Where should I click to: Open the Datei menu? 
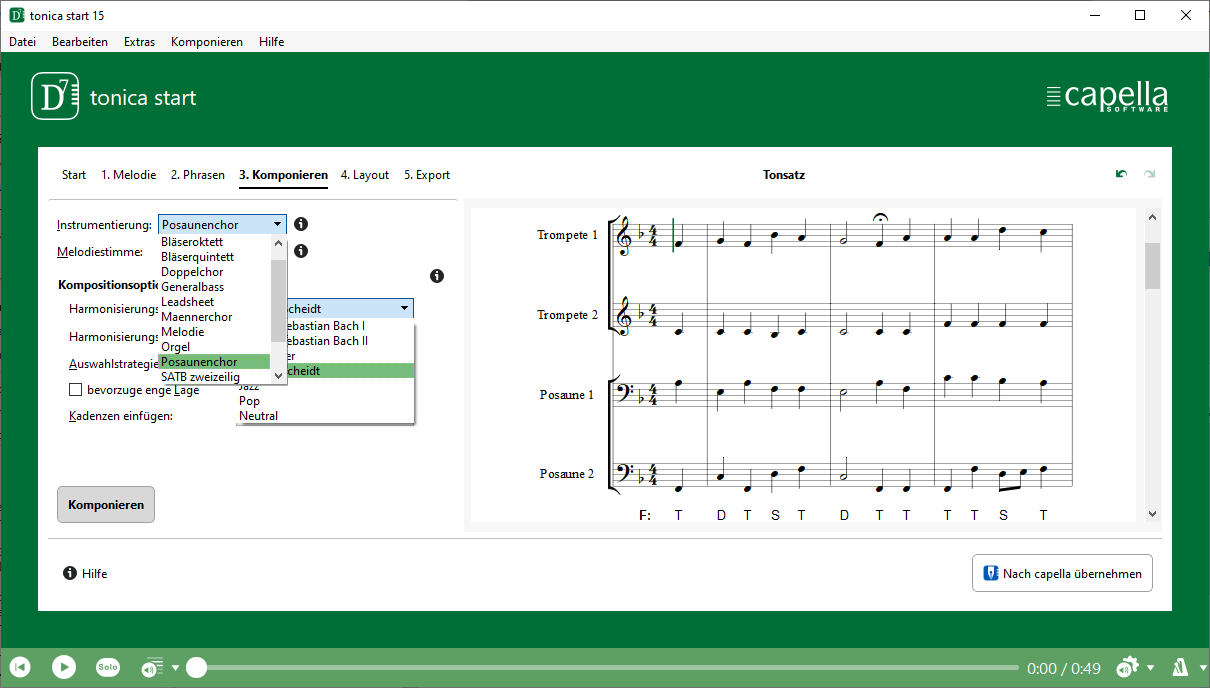tap(22, 42)
